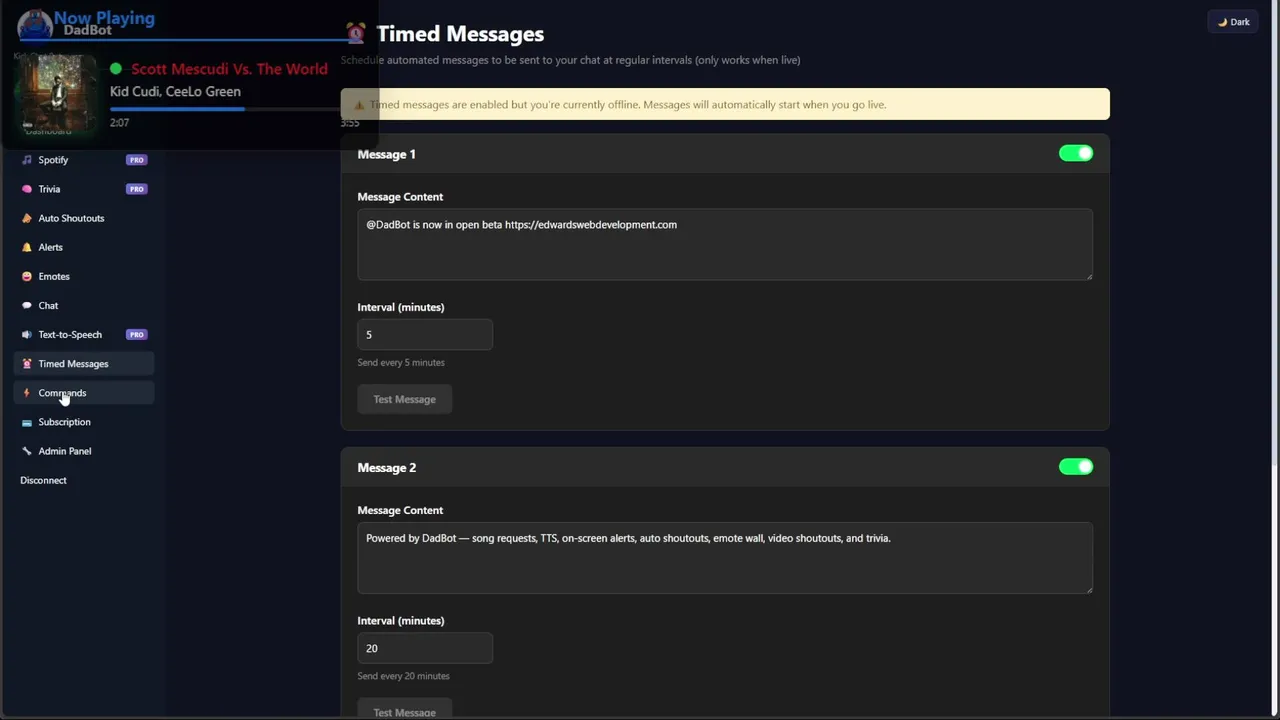1280x720 pixels.
Task: Go to Subscription page
Action: tap(84, 422)
